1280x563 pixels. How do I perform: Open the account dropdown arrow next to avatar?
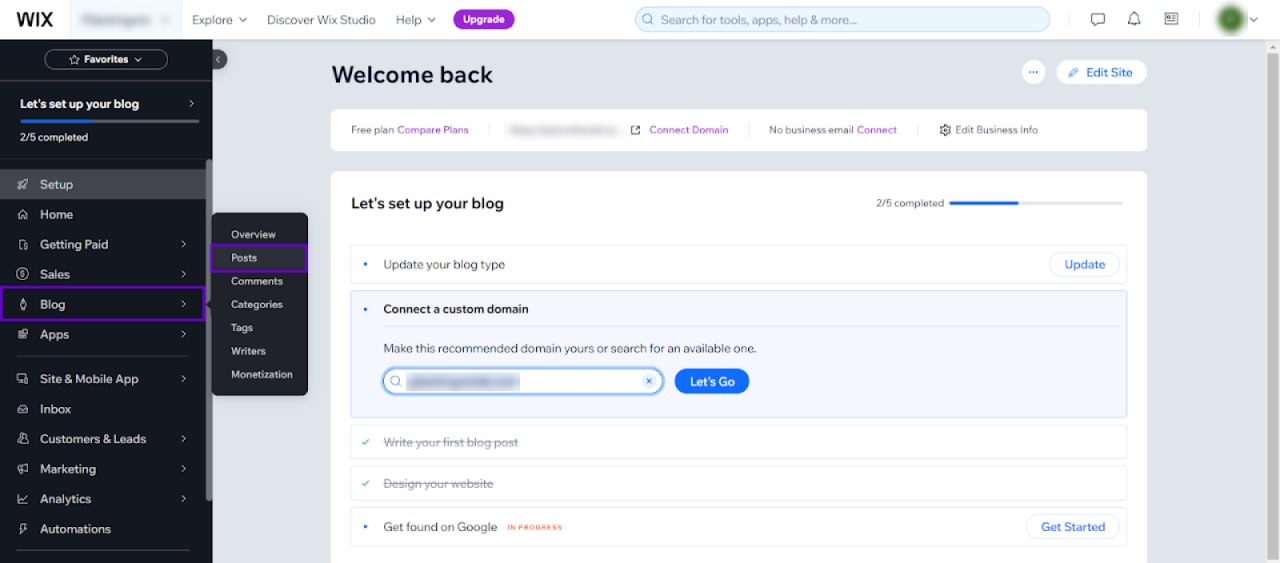1254,19
